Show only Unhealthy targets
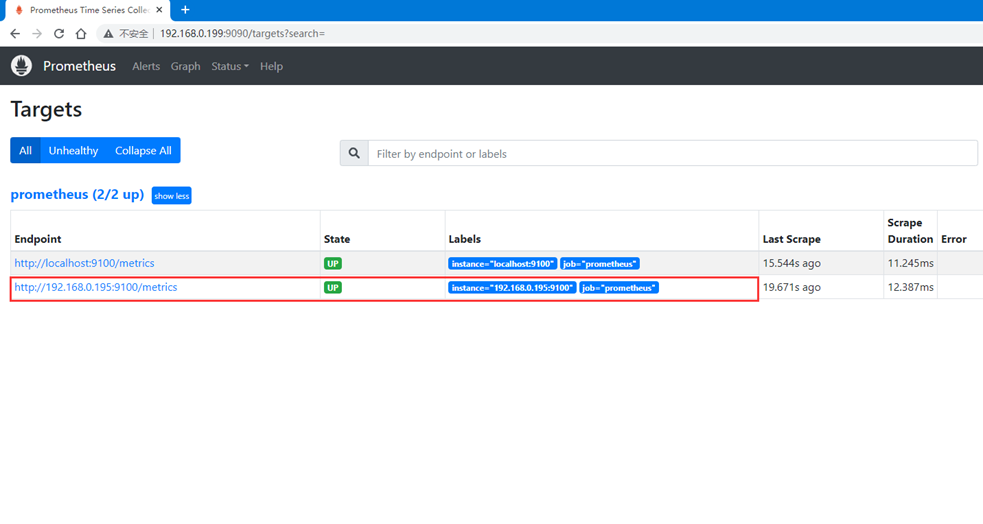This screenshot has width=983, height=524. point(73,150)
